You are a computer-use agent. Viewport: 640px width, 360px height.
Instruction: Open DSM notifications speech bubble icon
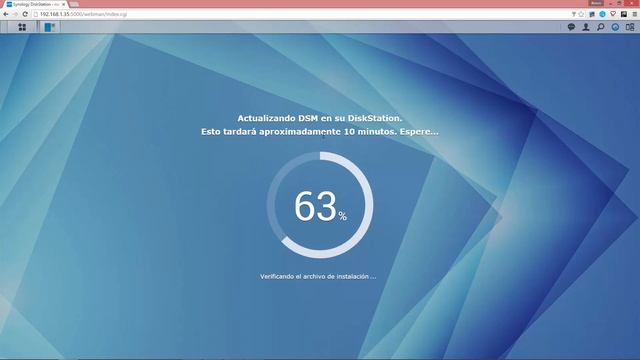click(x=571, y=27)
